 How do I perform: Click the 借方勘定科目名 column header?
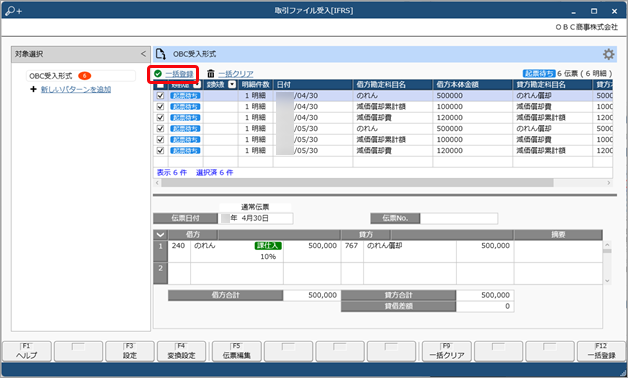pyautogui.click(x=392, y=85)
